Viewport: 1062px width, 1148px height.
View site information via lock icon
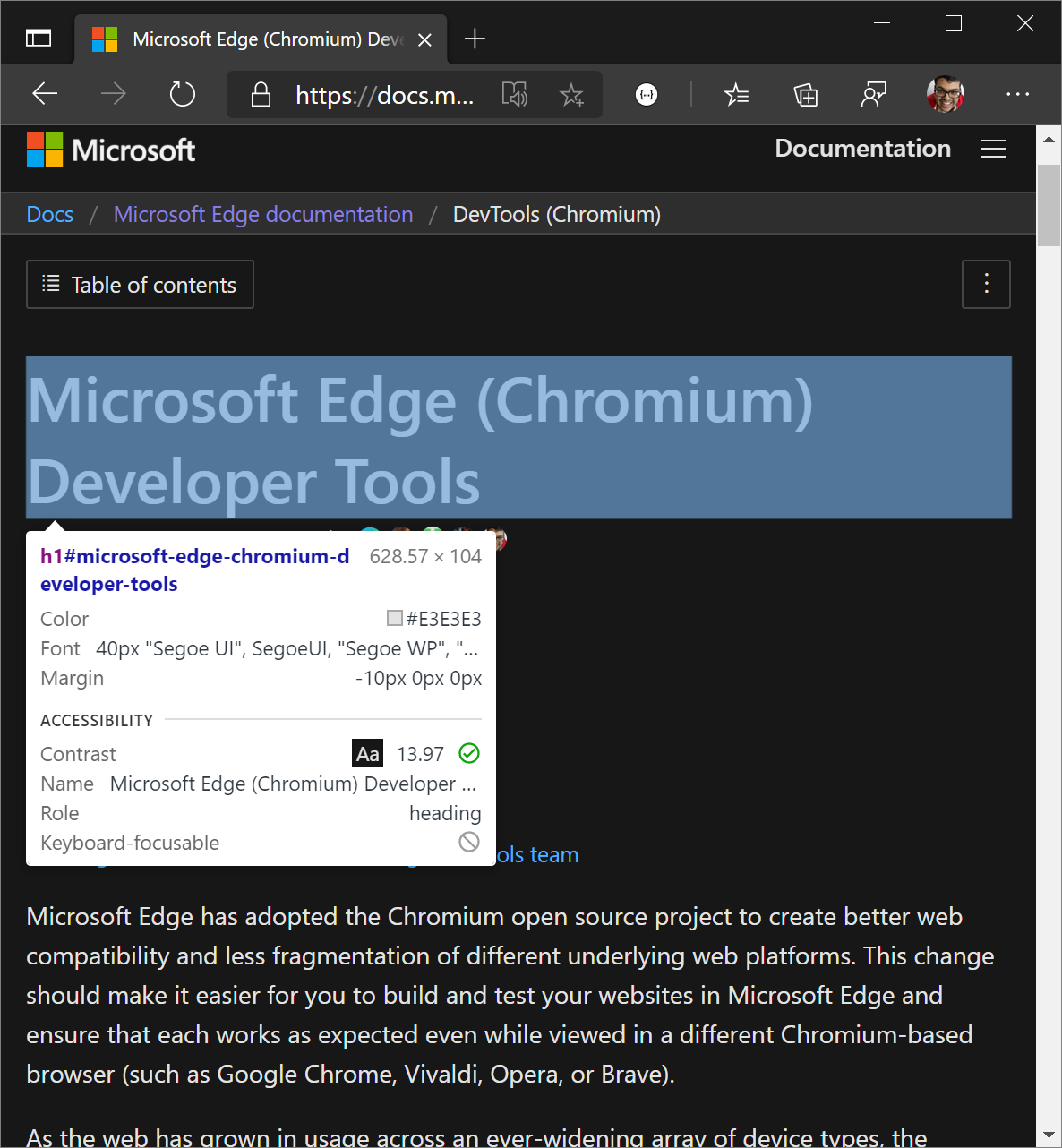(x=261, y=94)
